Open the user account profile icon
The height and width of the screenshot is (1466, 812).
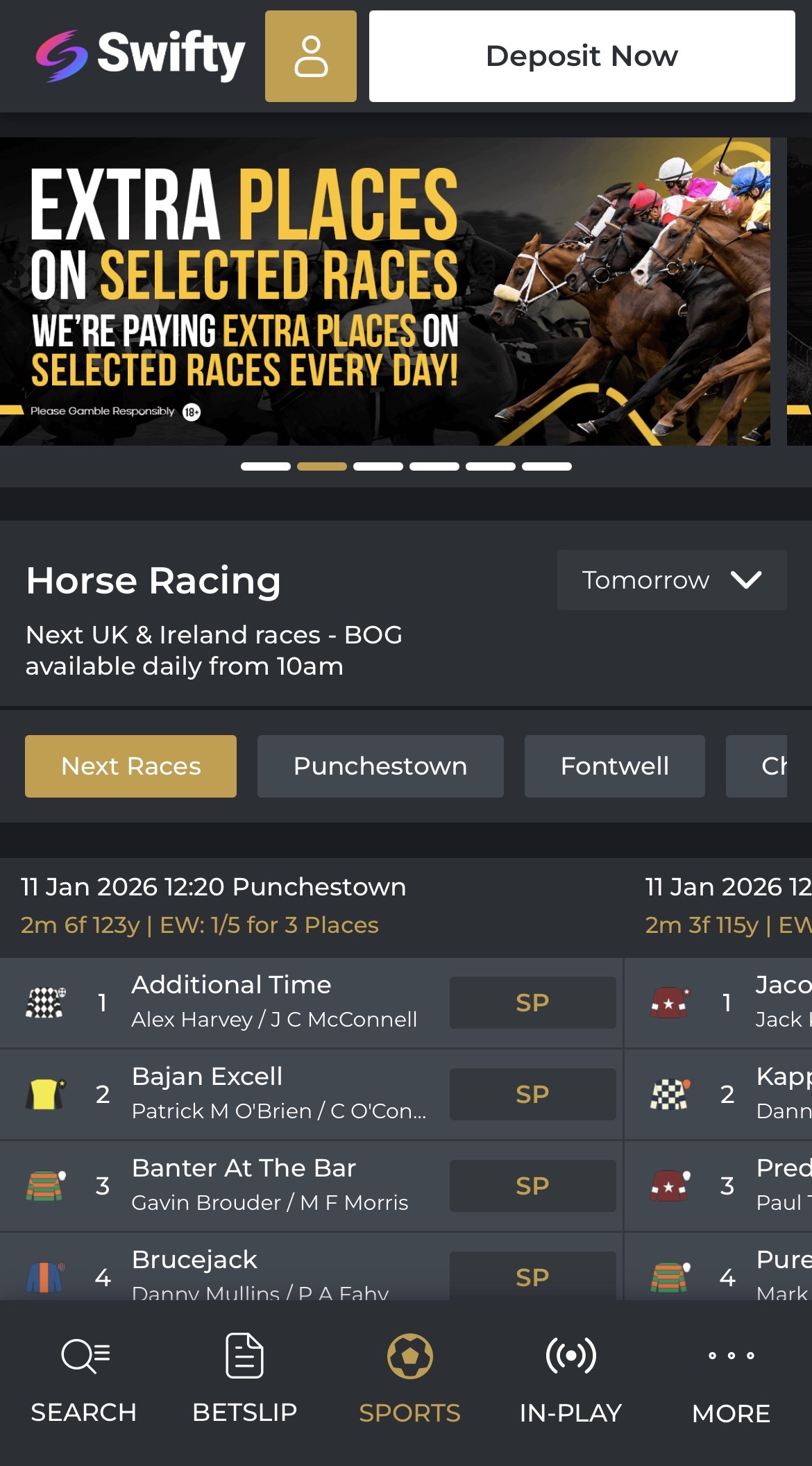[310, 56]
